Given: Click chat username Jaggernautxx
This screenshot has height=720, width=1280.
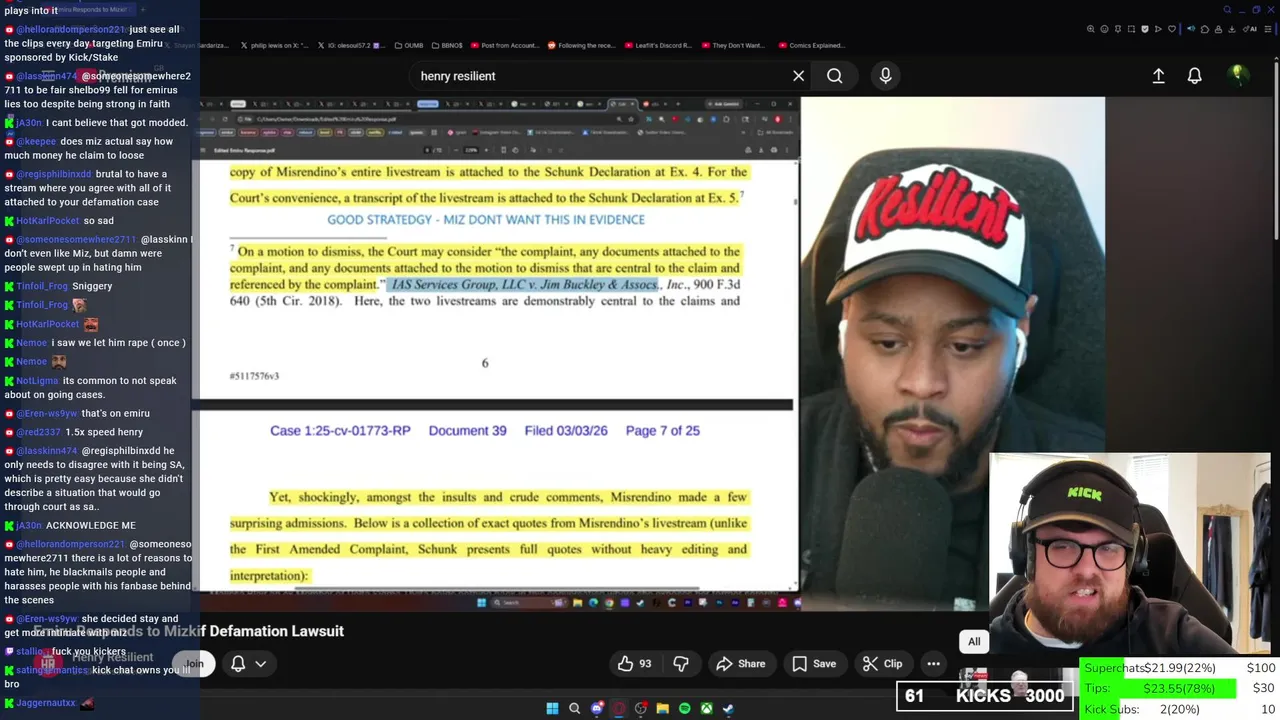Looking at the screenshot, I should (46, 703).
